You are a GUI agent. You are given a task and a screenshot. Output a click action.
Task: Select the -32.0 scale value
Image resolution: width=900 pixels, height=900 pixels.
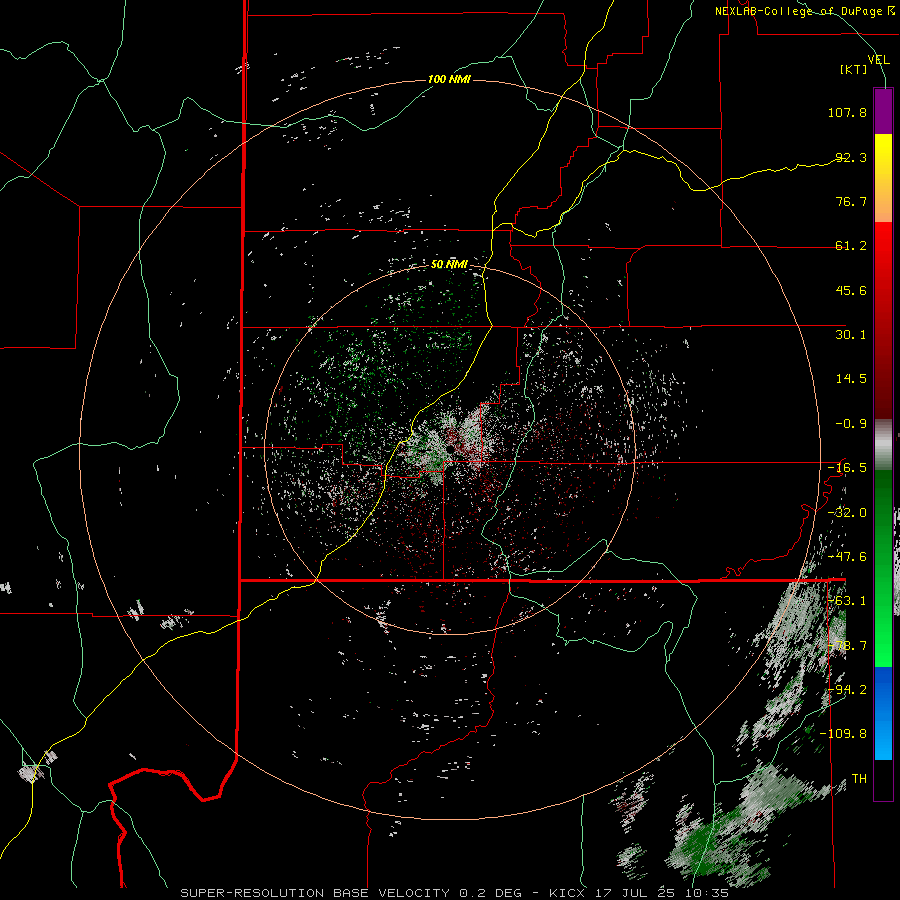pyautogui.click(x=847, y=513)
